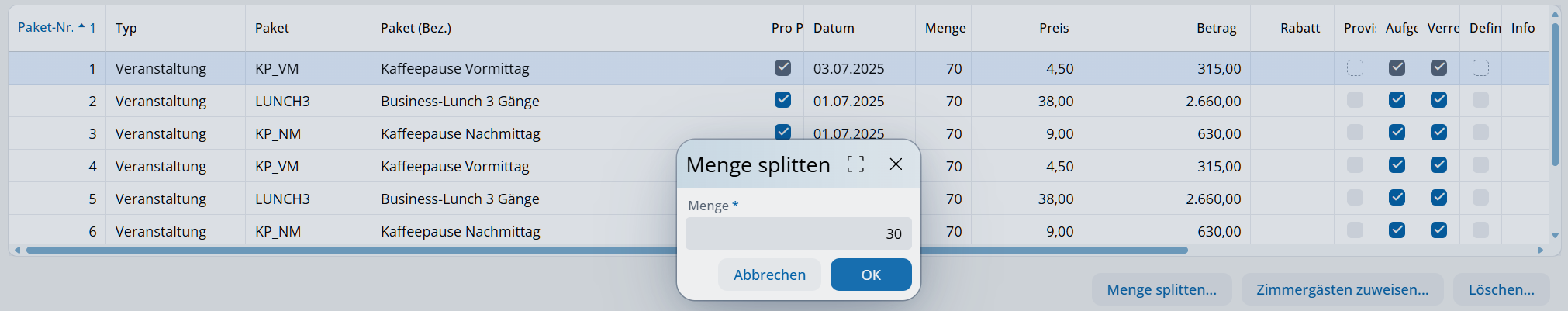The image size is (1568, 311).
Task: Close the Menge splitten dialog
Action: pos(896,164)
